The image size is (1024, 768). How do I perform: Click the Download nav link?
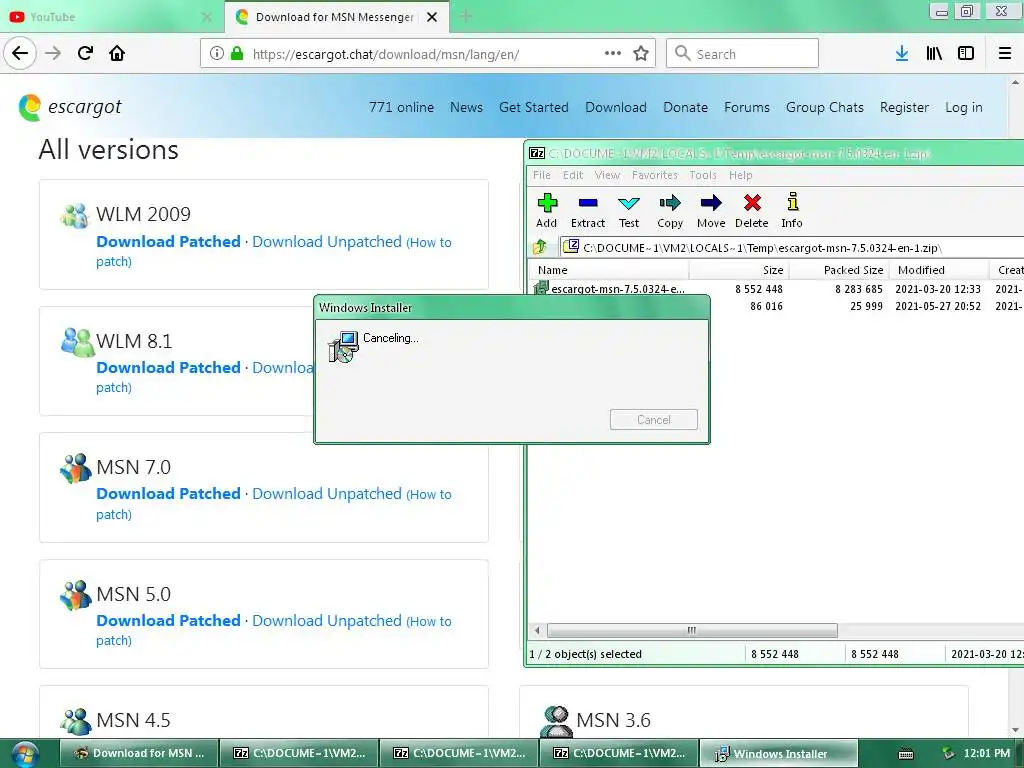616,107
